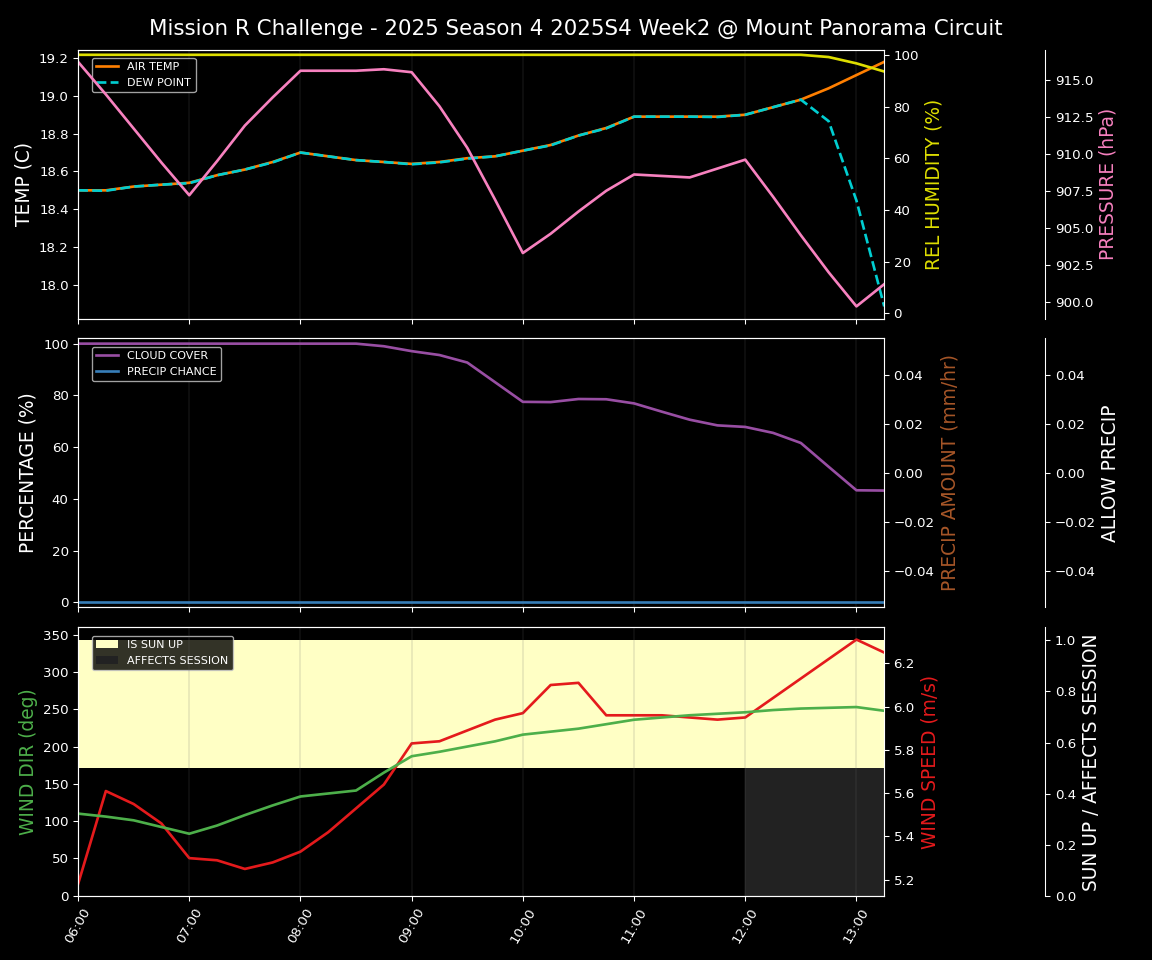Select the PRESSURE (hPa) axis label
Image resolution: width=1152 pixels, height=960 pixels.
pos(1107,185)
